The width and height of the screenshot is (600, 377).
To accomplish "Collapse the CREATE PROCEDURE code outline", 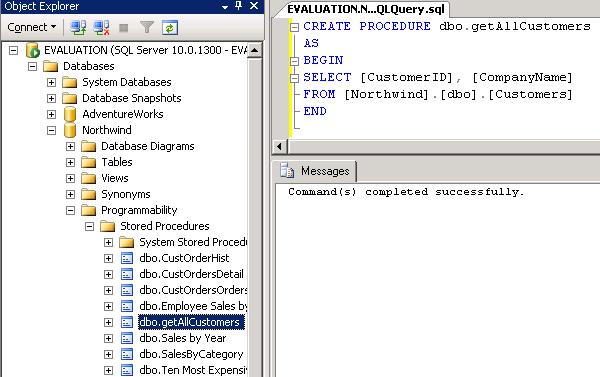I will click(294, 27).
